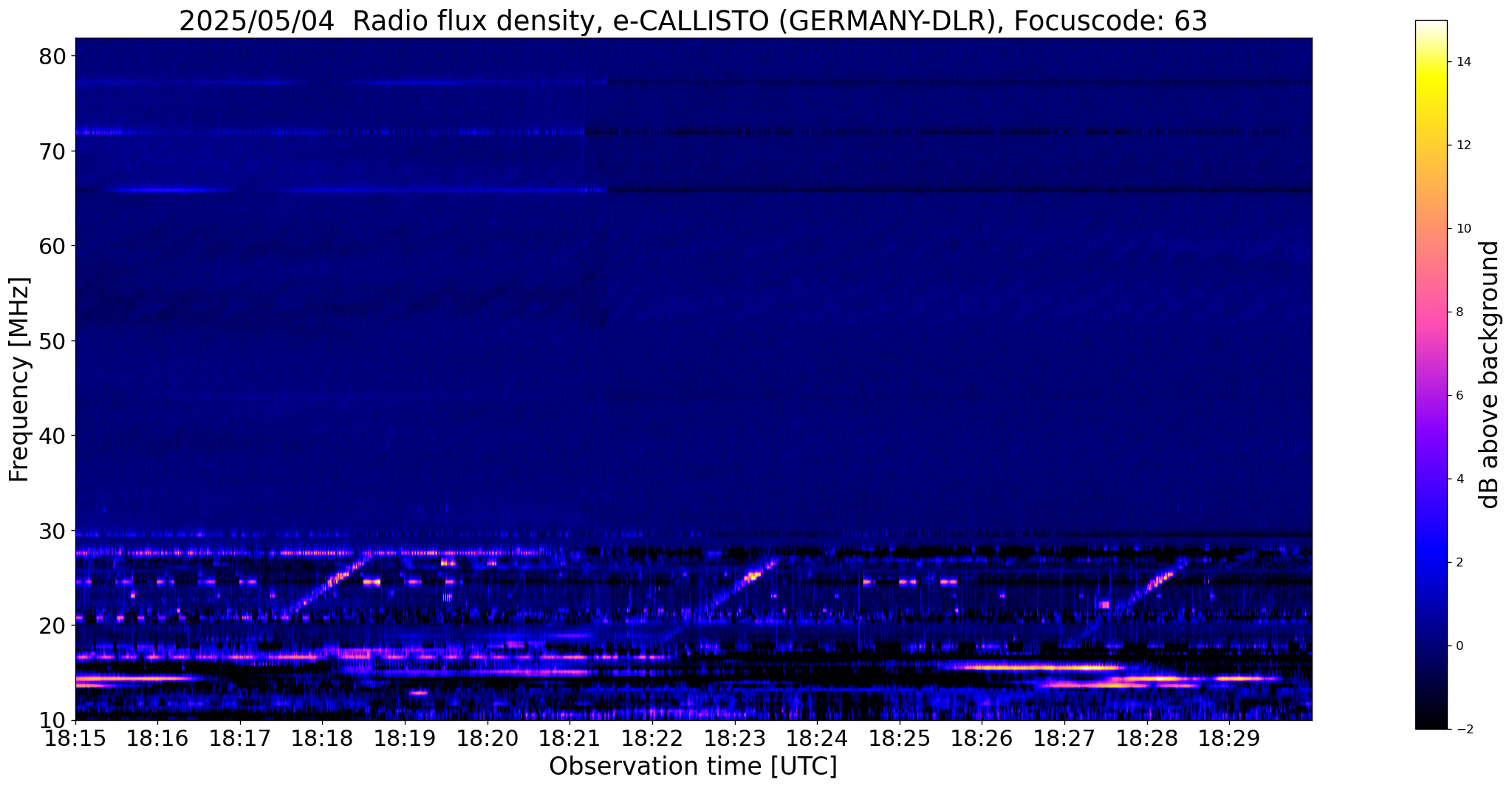Click the 70 MHz frequency tick label

click(x=52, y=151)
